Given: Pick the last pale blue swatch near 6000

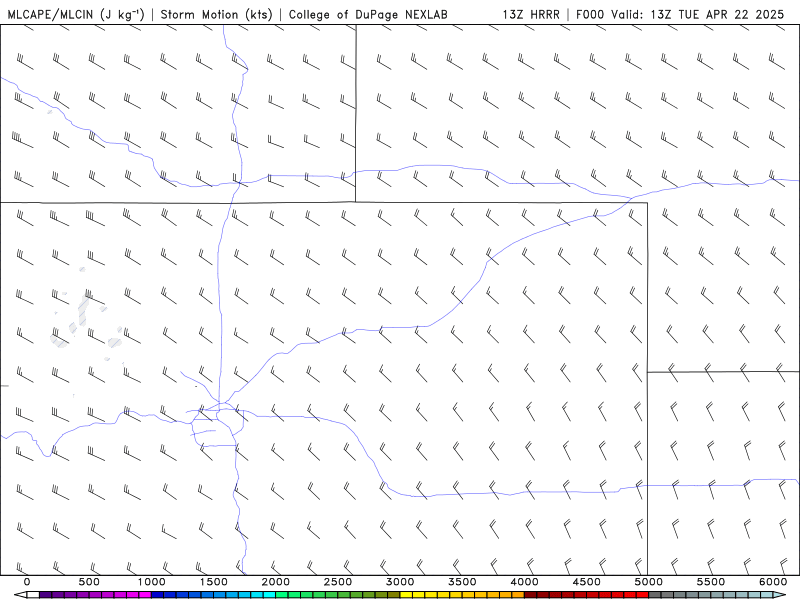Looking at the screenshot, I should tap(767, 595).
